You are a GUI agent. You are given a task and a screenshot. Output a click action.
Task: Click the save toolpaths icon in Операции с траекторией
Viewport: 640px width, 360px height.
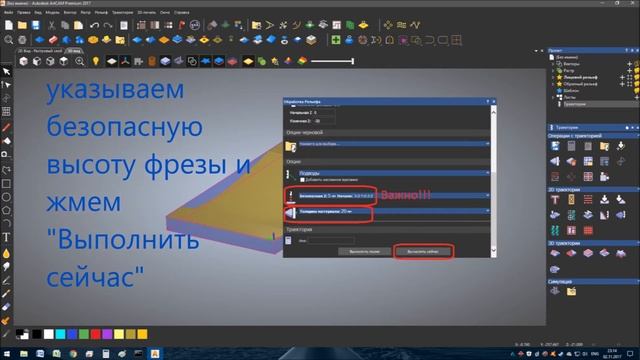[555, 146]
